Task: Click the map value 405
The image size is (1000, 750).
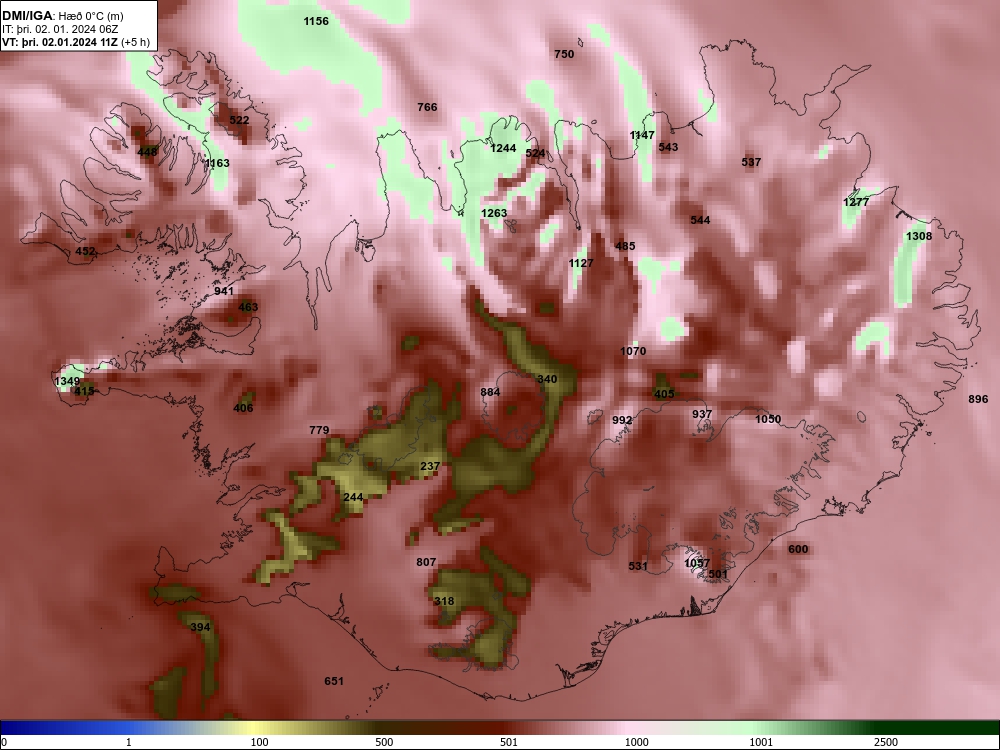Action: [x=664, y=394]
